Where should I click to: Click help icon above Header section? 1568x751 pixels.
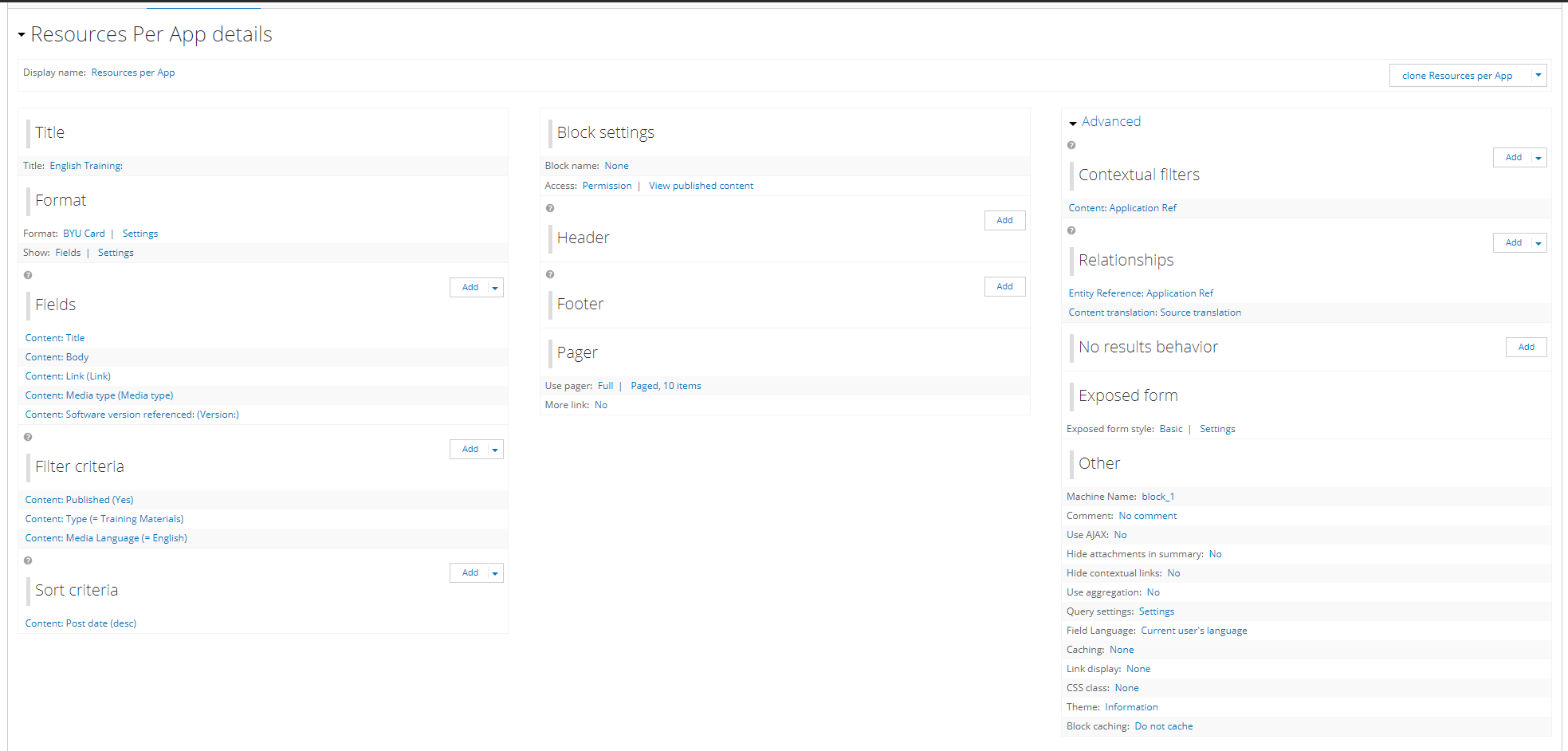[x=550, y=208]
